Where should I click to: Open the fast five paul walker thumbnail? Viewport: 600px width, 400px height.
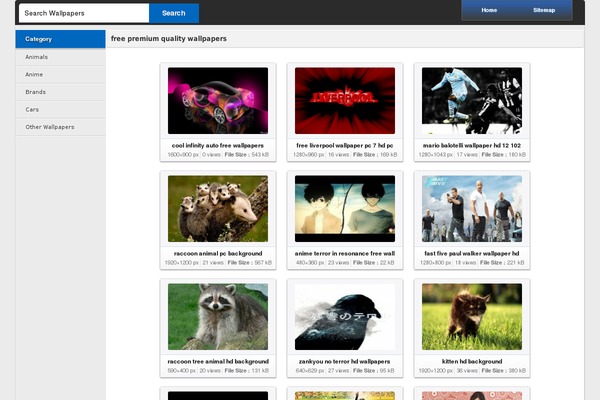[472, 209]
